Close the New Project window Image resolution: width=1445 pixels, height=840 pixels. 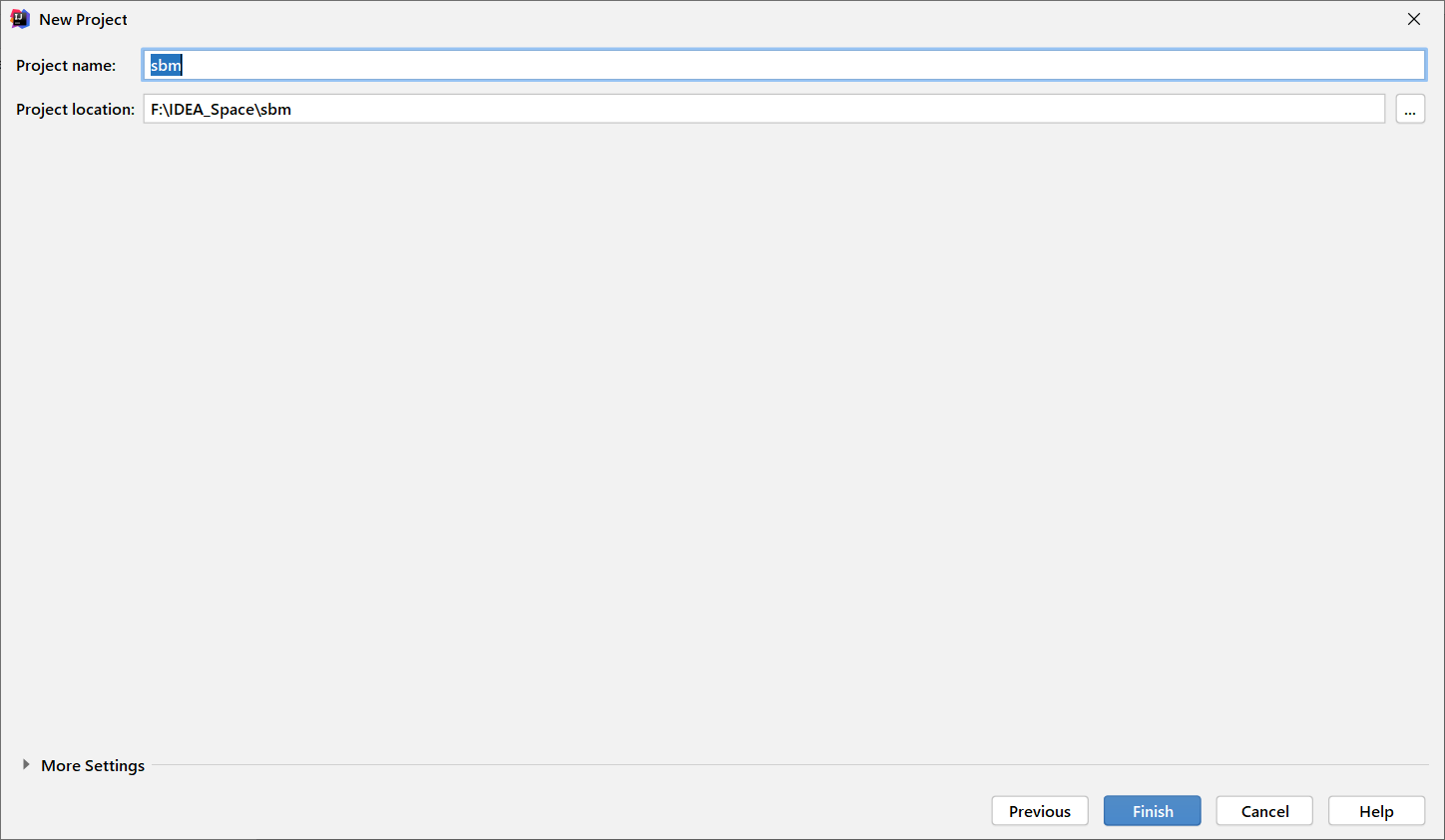click(1414, 19)
